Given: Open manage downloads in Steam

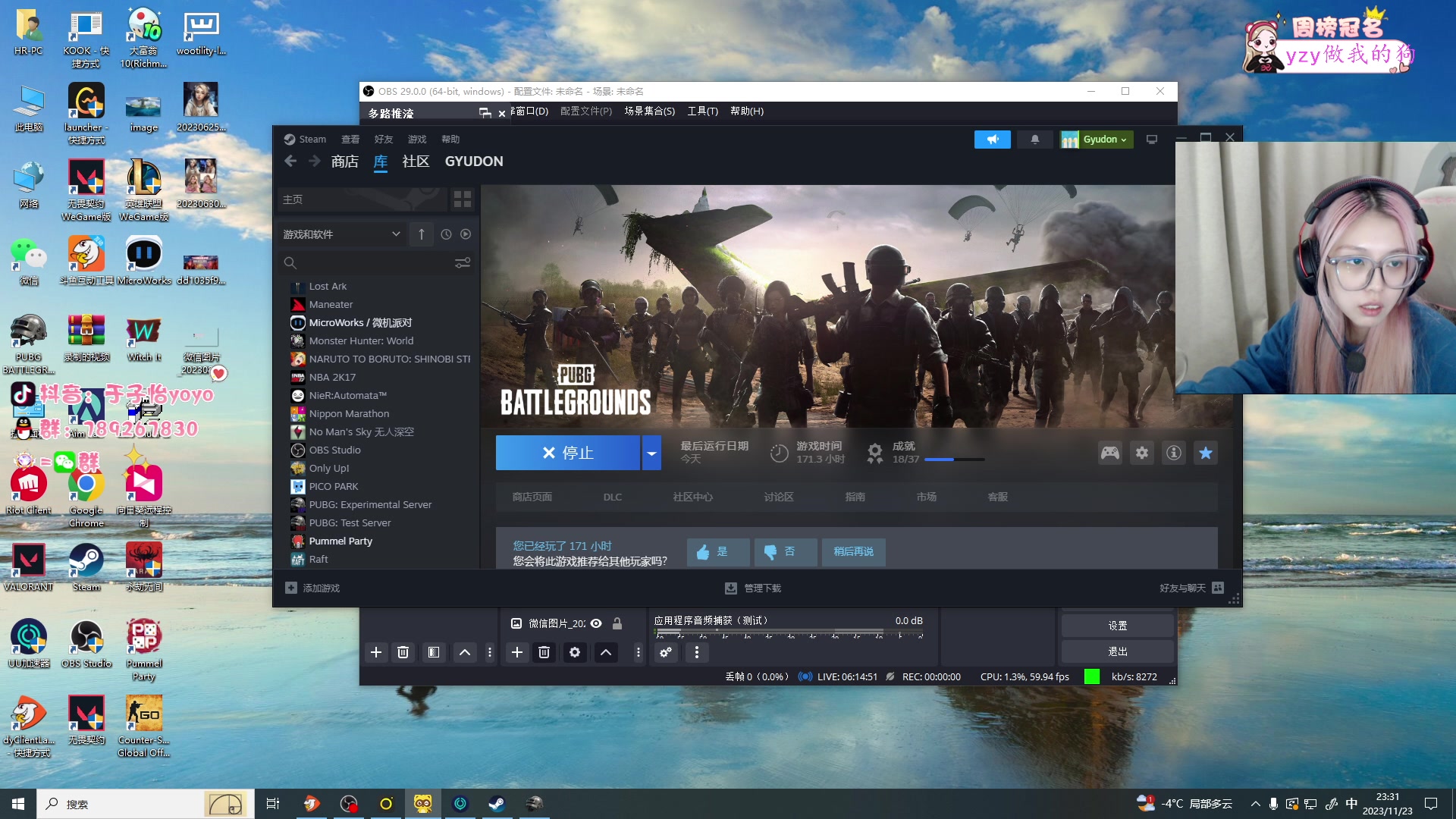Looking at the screenshot, I should click(x=752, y=588).
